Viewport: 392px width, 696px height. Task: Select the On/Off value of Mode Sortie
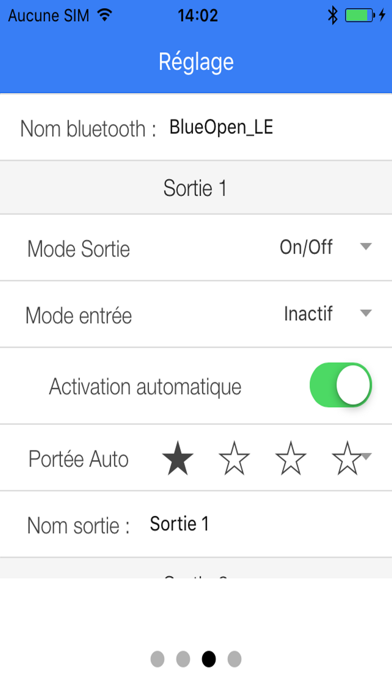click(x=306, y=247)
